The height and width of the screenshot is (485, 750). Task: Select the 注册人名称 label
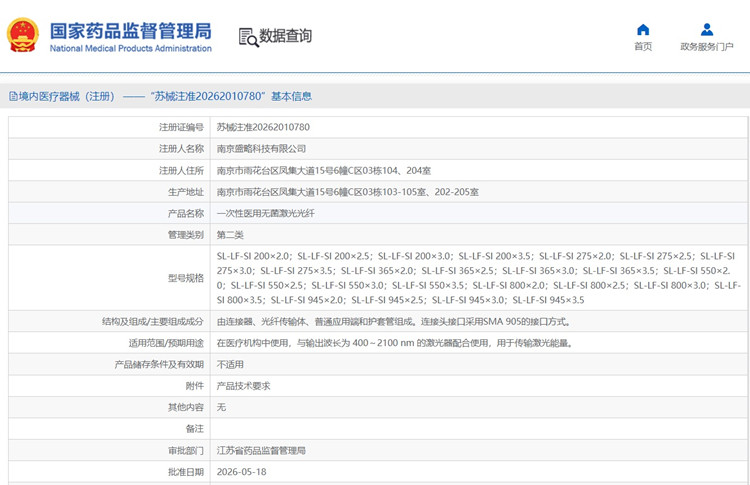(181, 149)
